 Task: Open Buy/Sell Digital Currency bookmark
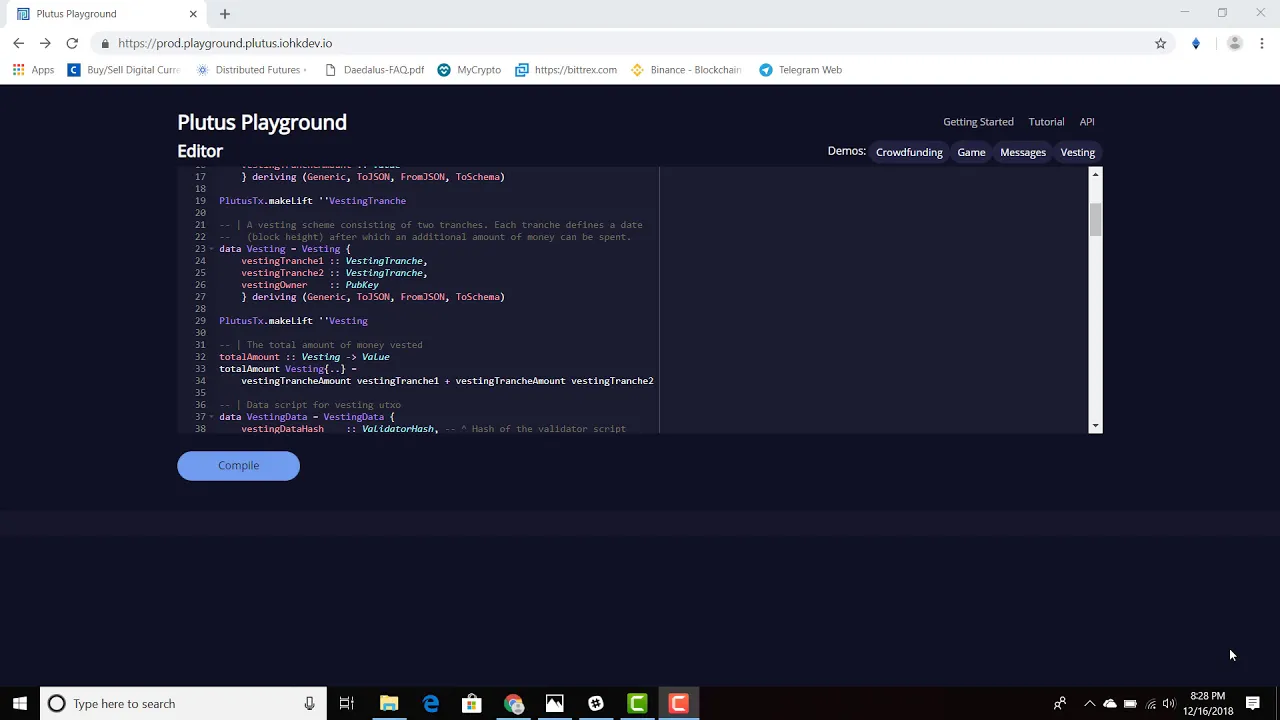123,70
